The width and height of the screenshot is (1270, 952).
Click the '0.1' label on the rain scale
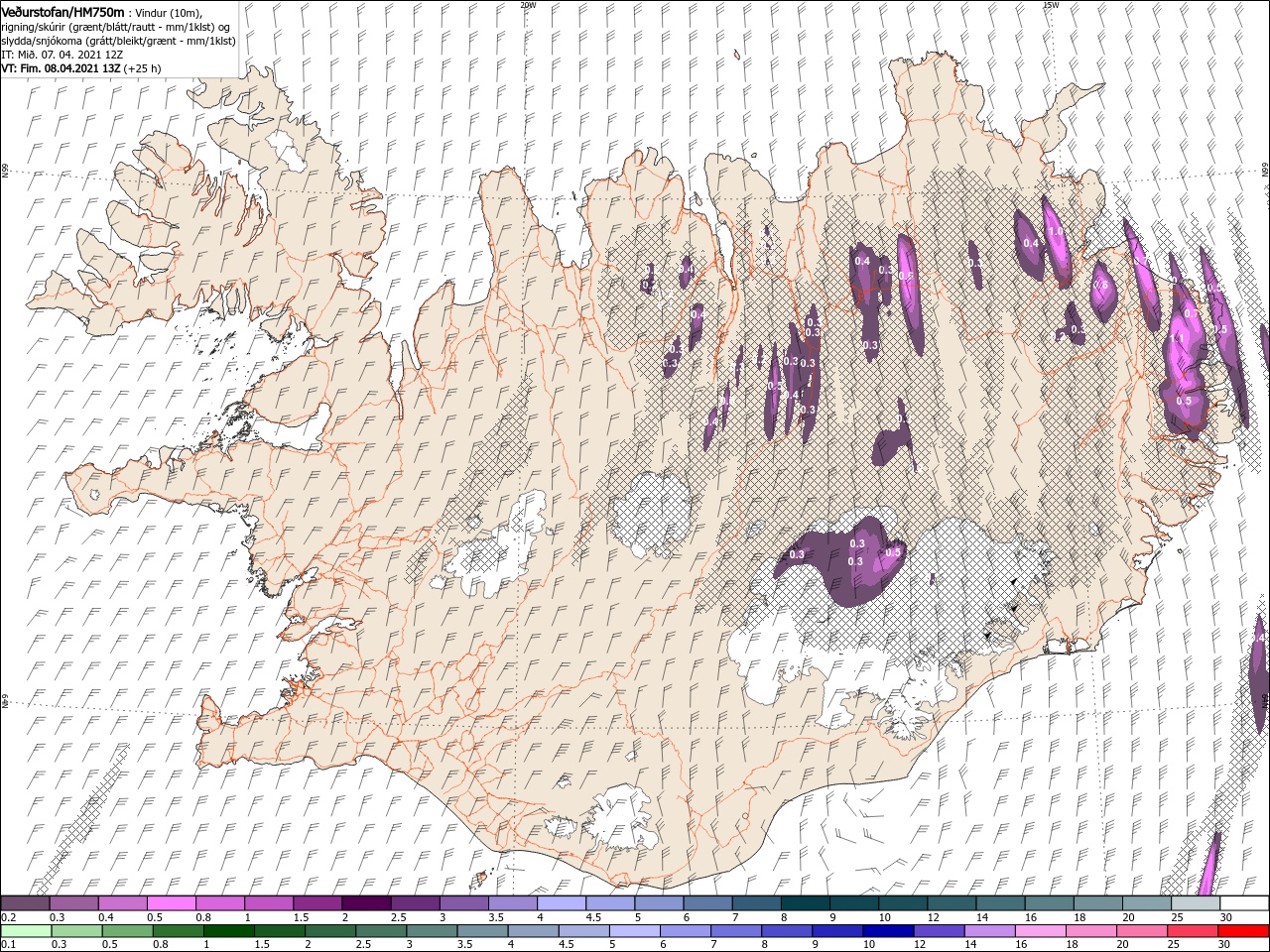point(8,945)
